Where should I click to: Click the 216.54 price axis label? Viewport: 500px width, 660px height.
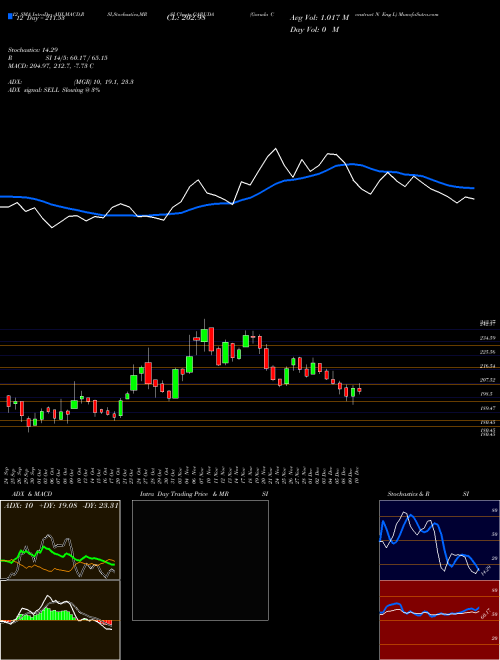[x=487, y=366]
